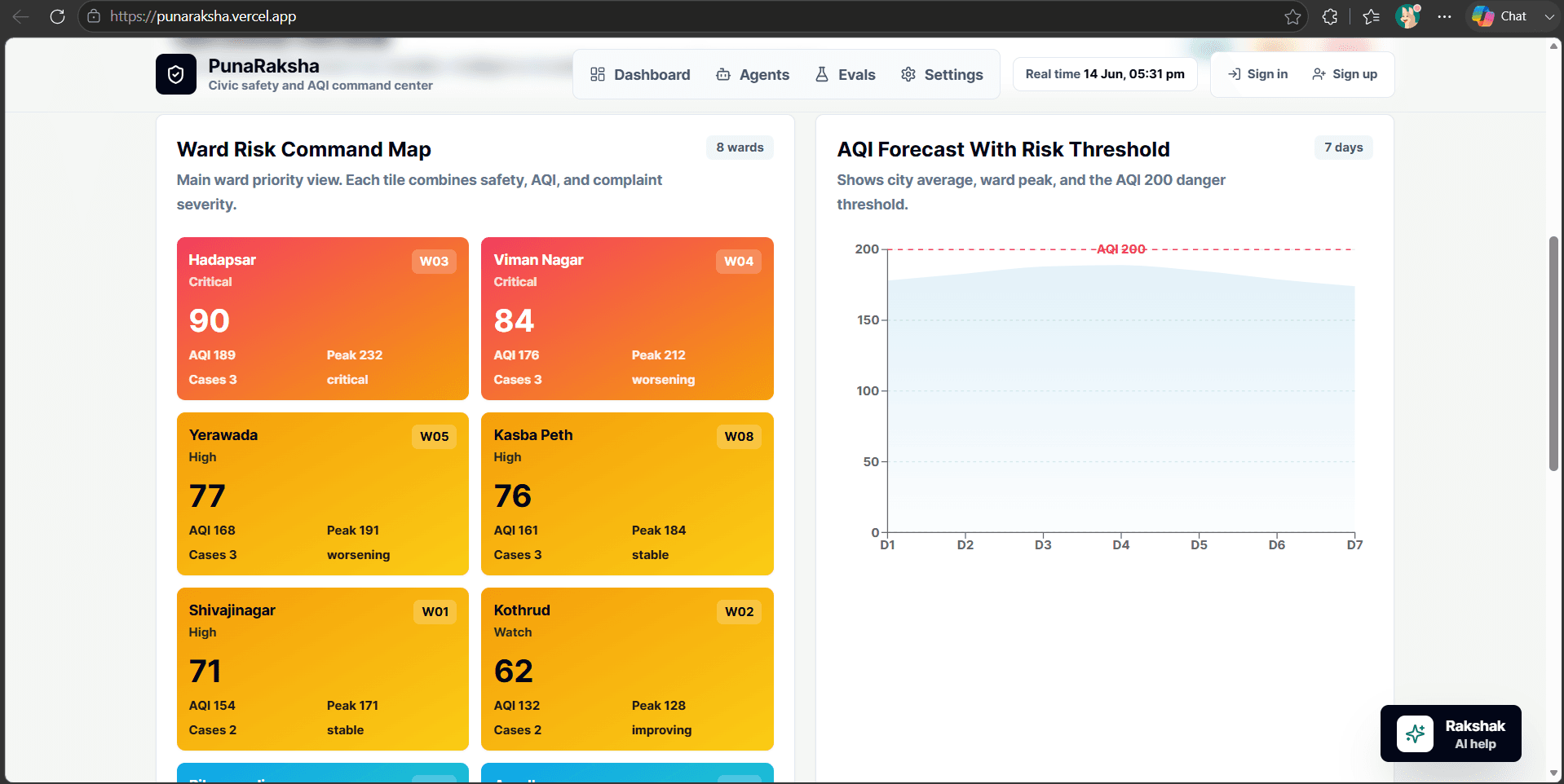Click the W02 ward badge
The height and width of the screenshot is (784, 1564).
(x=739, y=612)
